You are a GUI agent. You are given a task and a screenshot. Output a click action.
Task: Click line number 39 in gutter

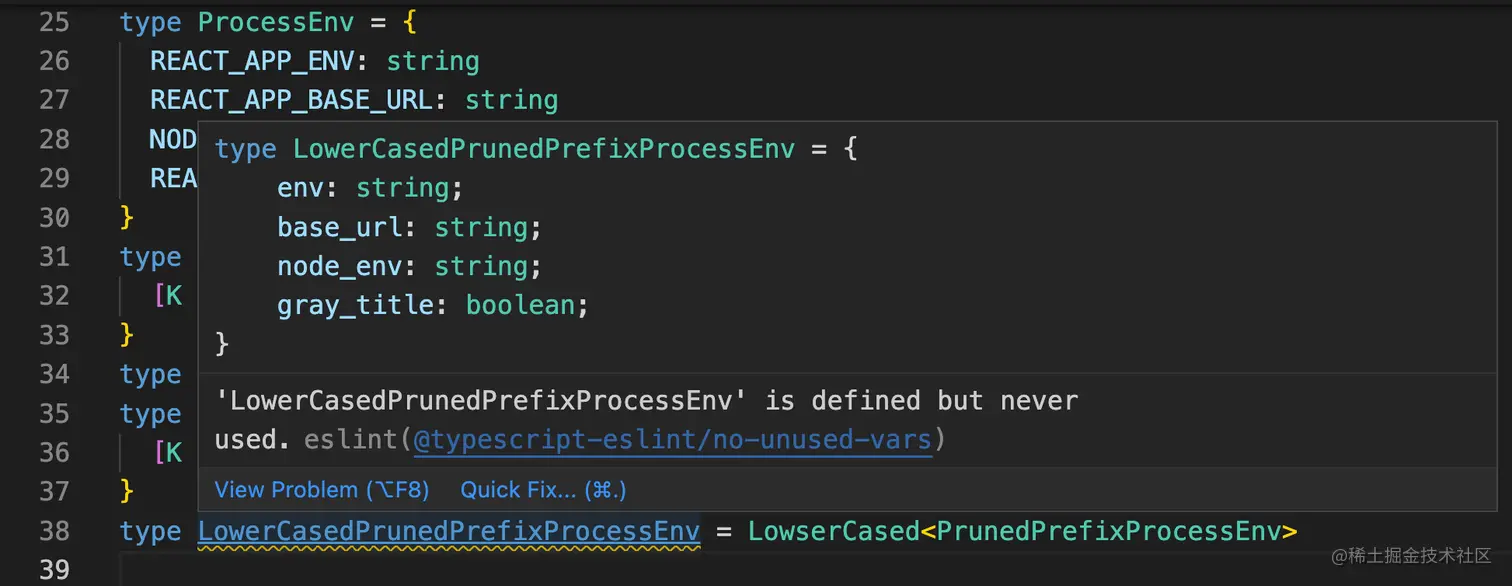[x=54, y=569]
